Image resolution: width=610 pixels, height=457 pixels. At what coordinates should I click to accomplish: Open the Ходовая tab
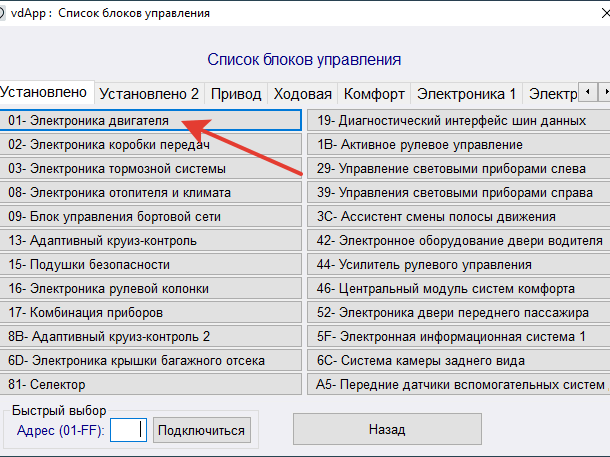[x=302, y=94]
